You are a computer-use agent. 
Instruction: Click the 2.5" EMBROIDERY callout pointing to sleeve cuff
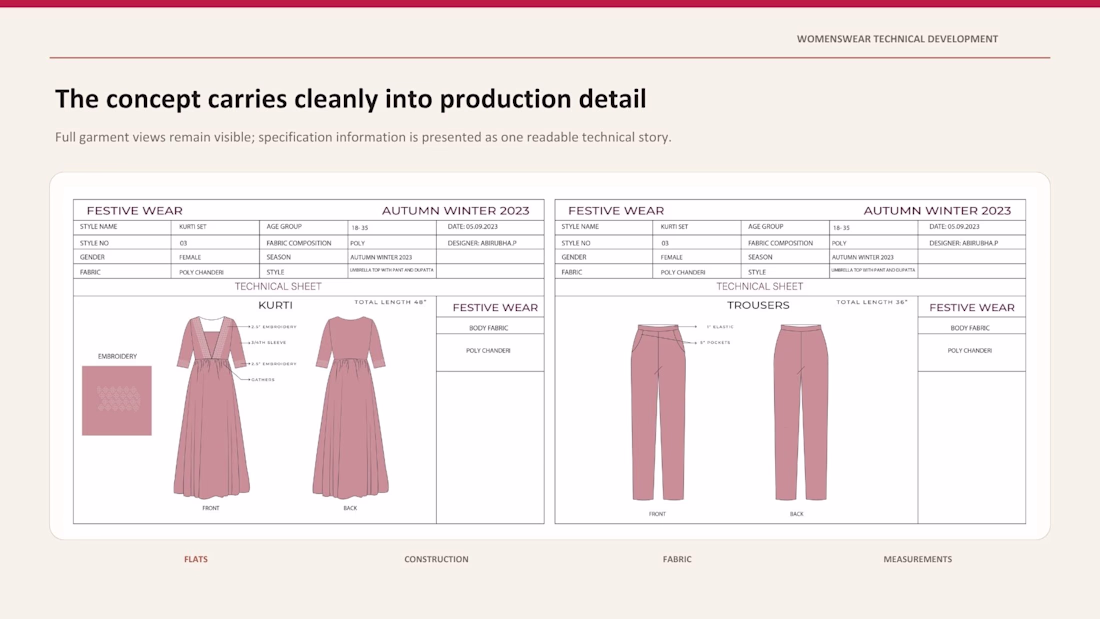tap(274, 364)
